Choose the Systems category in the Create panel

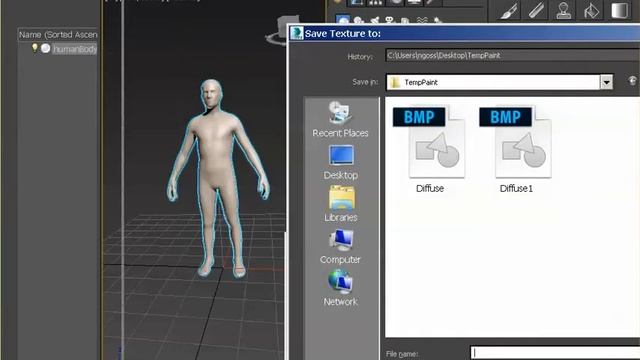(x=438, y=20)
